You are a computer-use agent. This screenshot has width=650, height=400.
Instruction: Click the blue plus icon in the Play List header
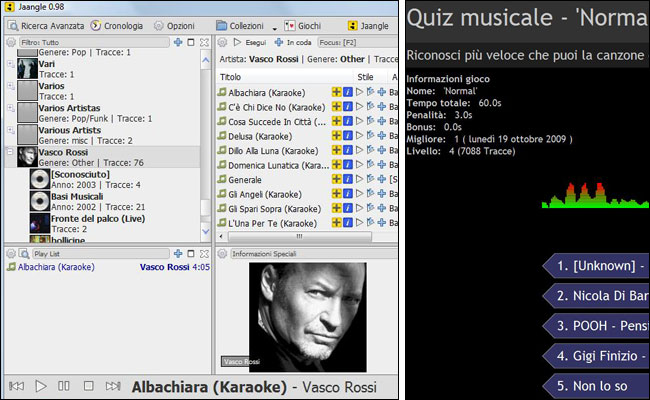pos(178,254)
